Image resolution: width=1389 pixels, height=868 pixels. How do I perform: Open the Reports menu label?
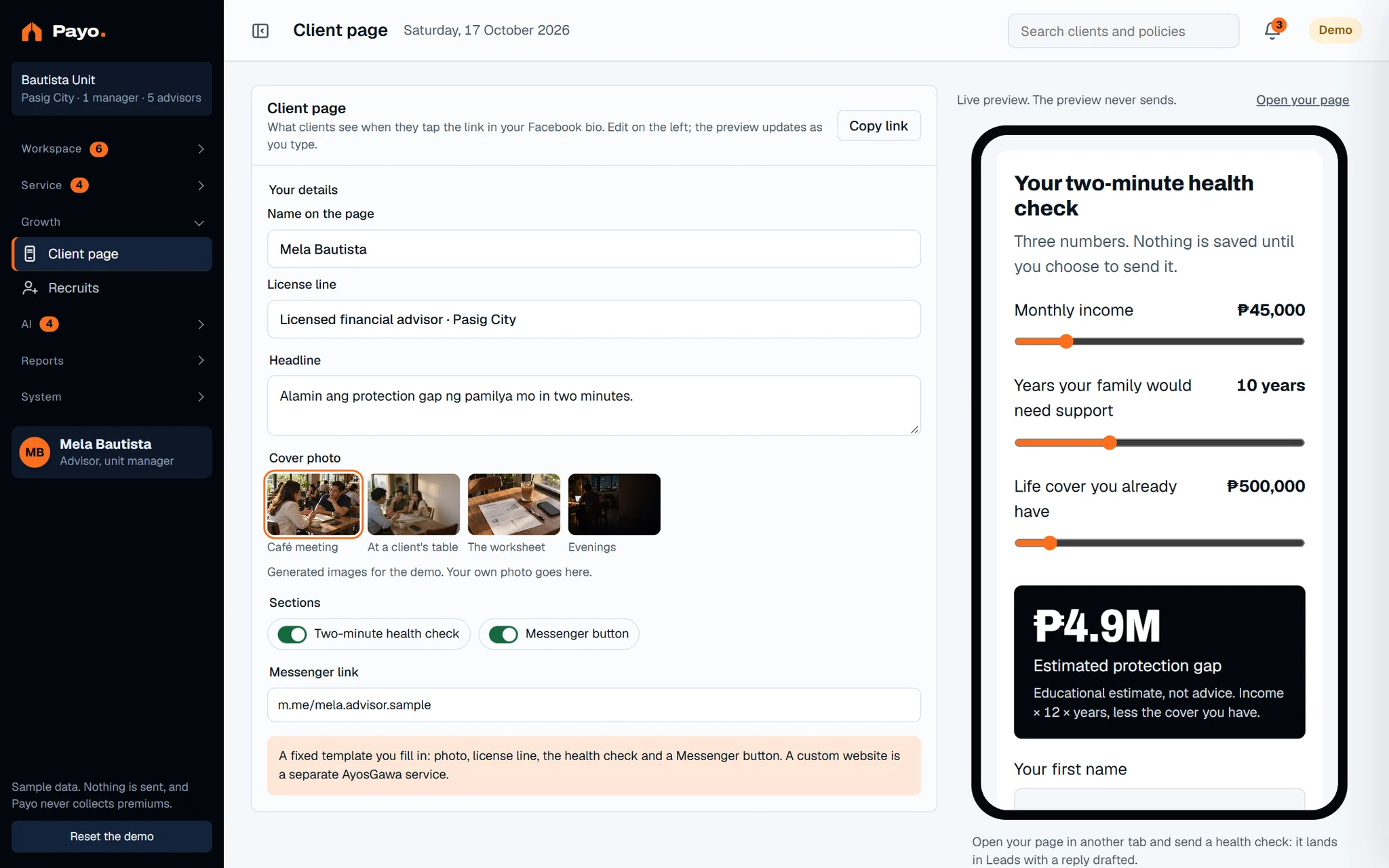click(42, 361)
